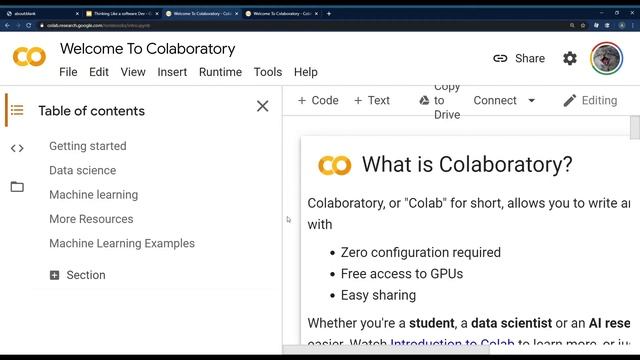640x360 pixels.
Task: Click Copy to Drive
Action: point(440,100)
